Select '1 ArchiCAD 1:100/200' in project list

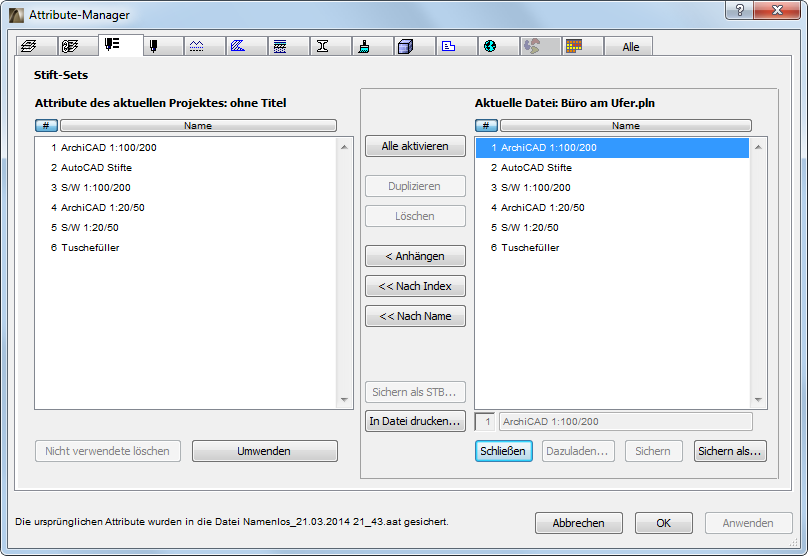[x=186, y=147]
